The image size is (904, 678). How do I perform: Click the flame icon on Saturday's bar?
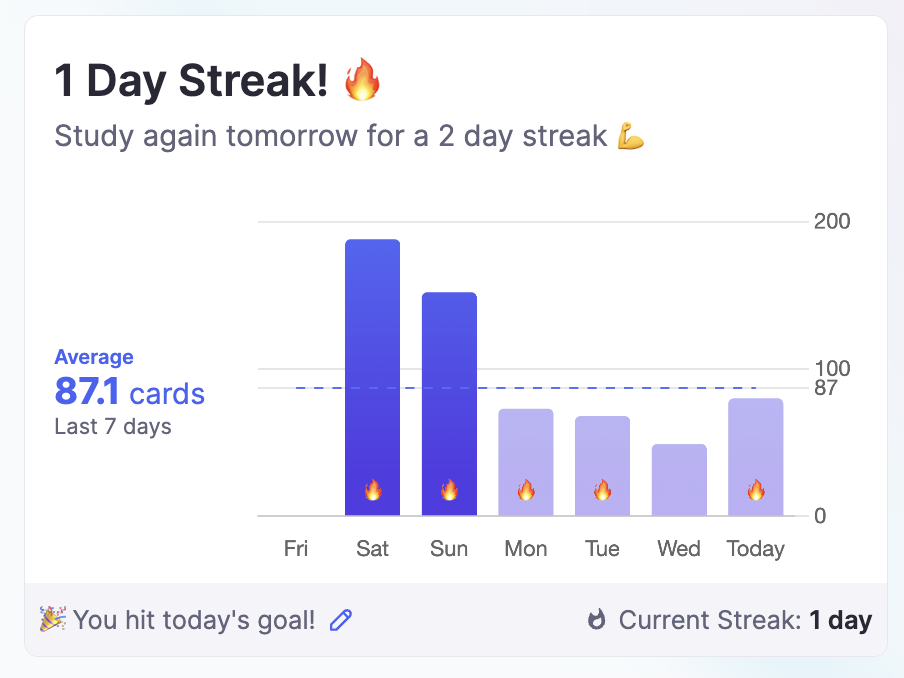click(x=373, y=490)
